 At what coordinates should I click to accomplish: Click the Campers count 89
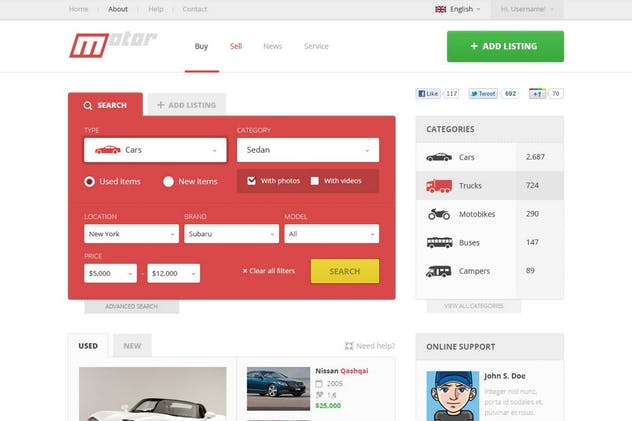(530, 270)
